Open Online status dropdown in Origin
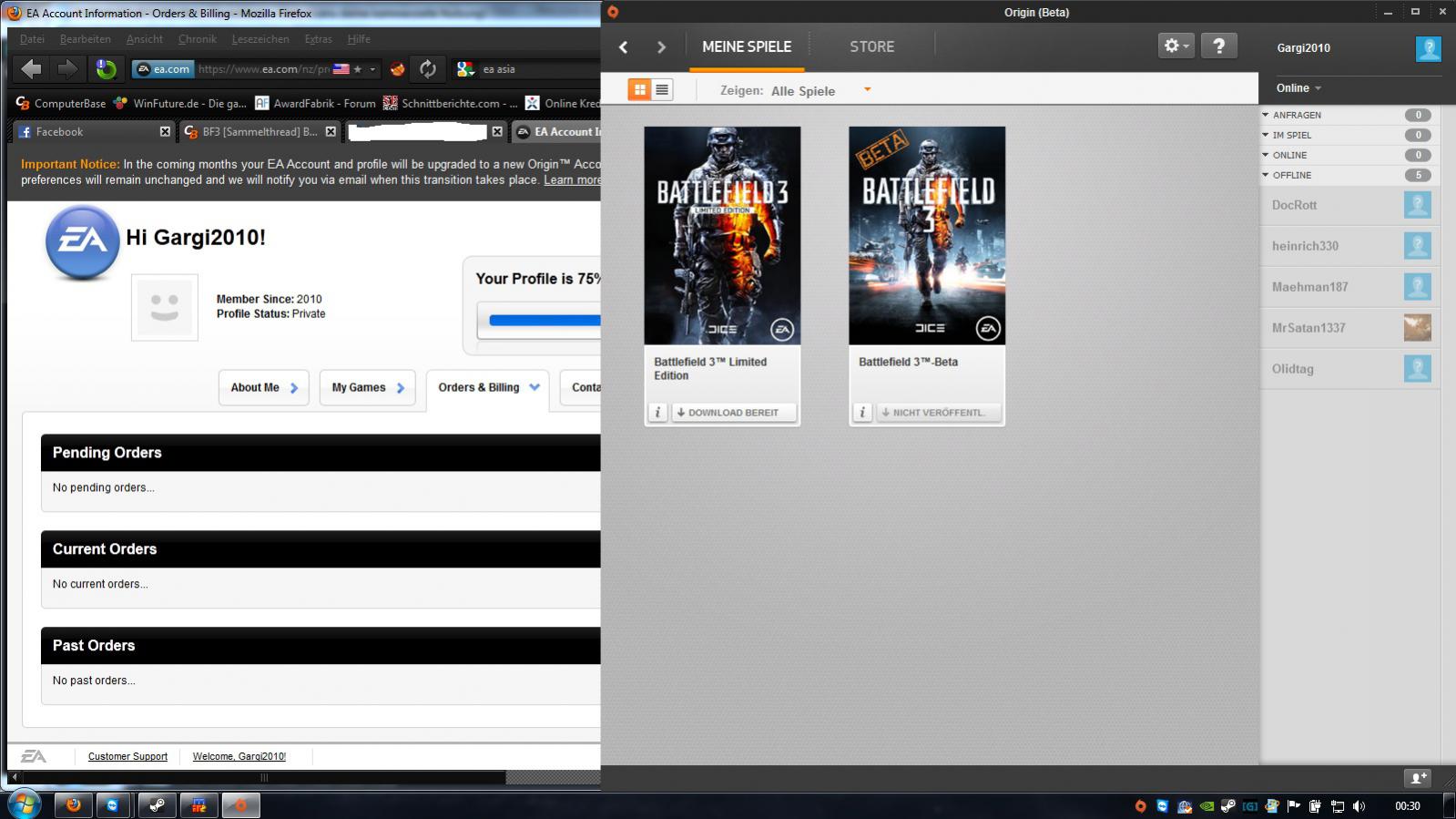This screenshot has width=1456, height=819. pos(1298,87)
